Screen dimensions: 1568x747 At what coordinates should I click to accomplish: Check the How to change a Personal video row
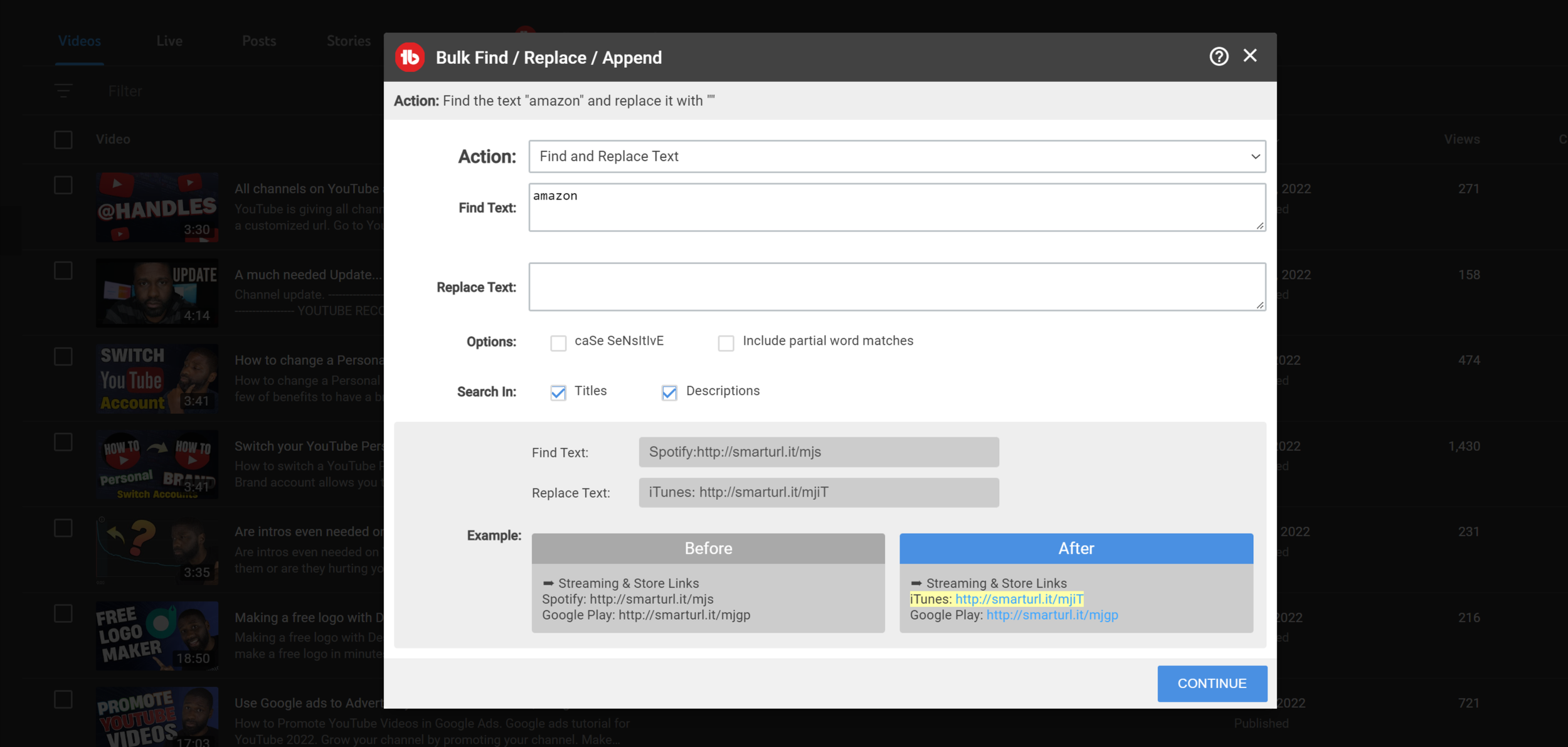tap(63, 357)
